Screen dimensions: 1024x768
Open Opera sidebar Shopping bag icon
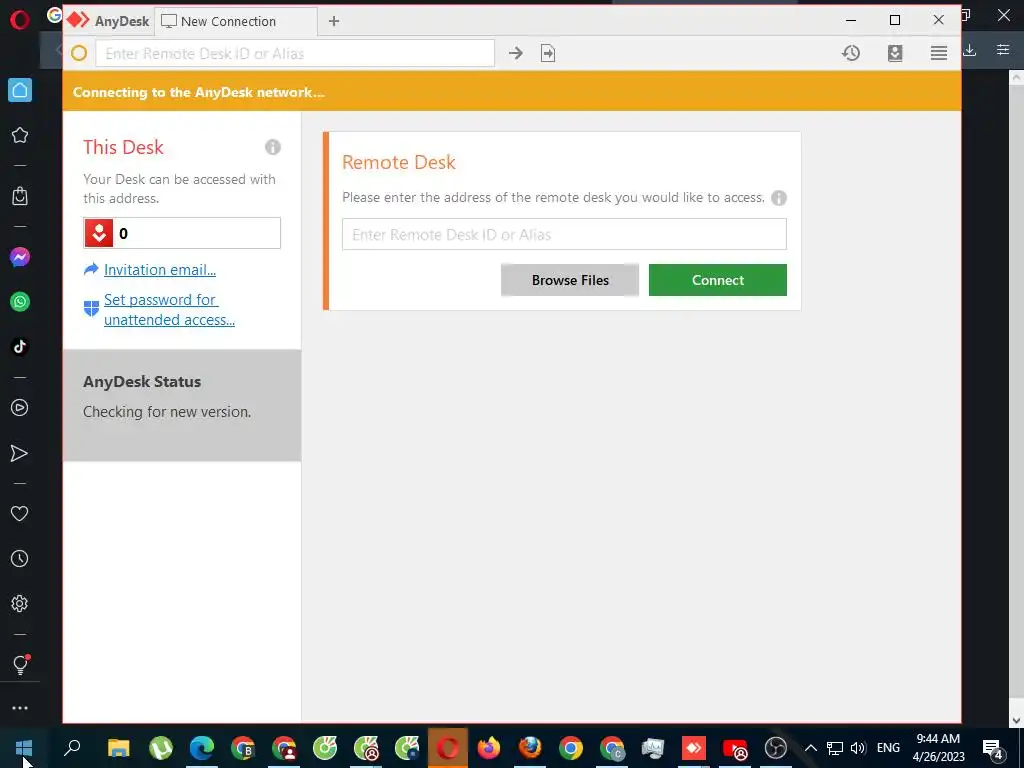pyautogui.click(x=20, y=196)
